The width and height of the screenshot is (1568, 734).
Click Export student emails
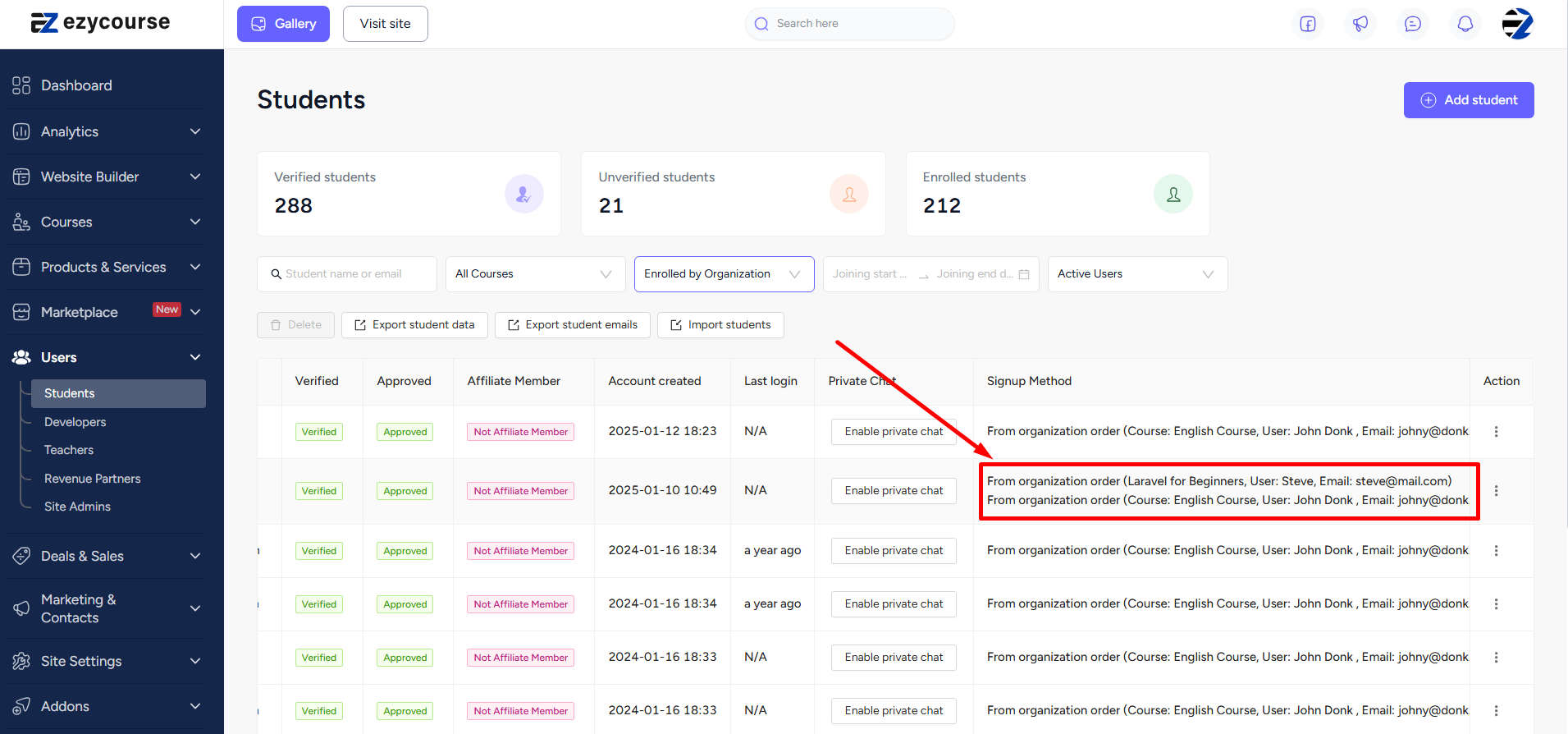[573, 325]
